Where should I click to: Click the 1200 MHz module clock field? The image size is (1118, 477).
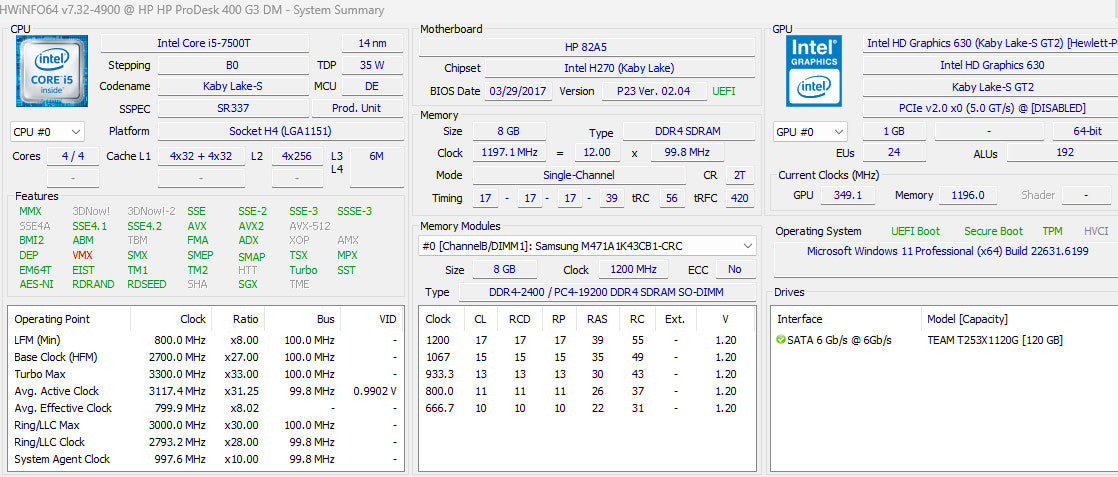[634, 270]
